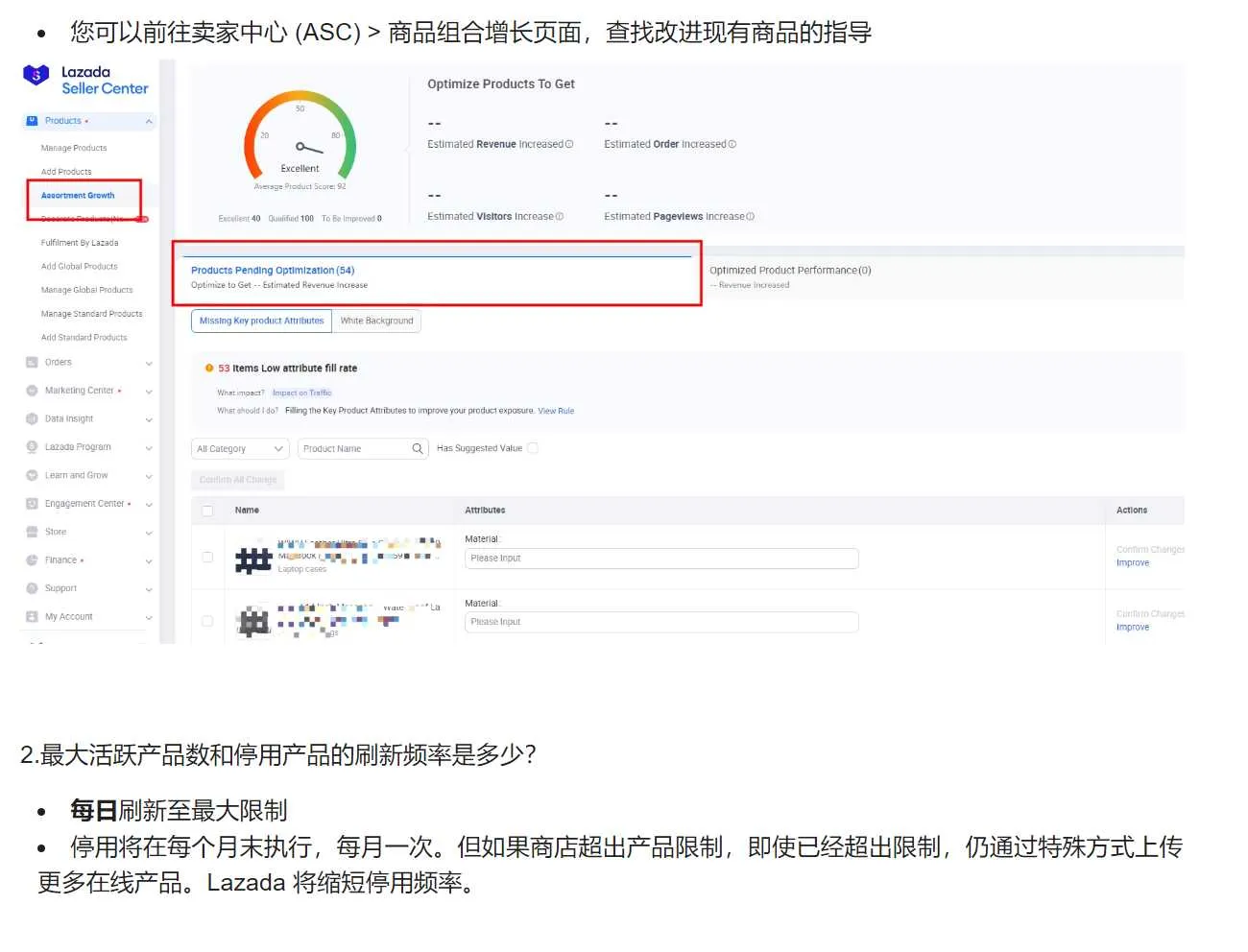Click the View Rule link
The height and width of the screenshot is (952, 1248).
556,411
